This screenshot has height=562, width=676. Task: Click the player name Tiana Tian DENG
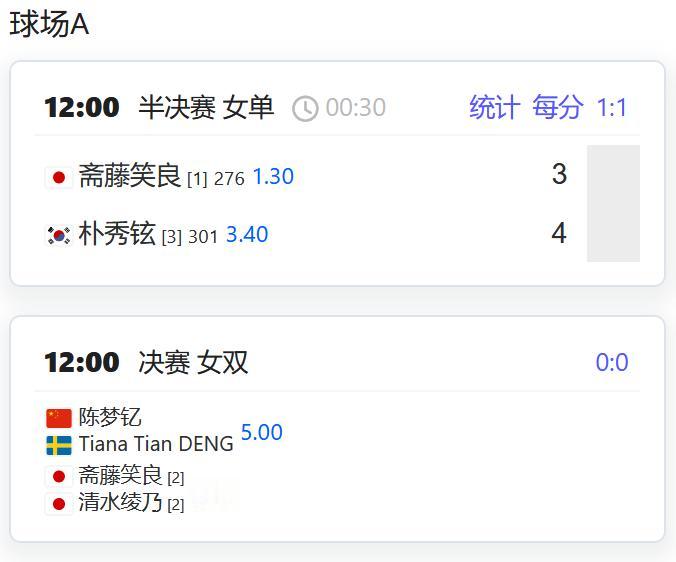point(156,444)
